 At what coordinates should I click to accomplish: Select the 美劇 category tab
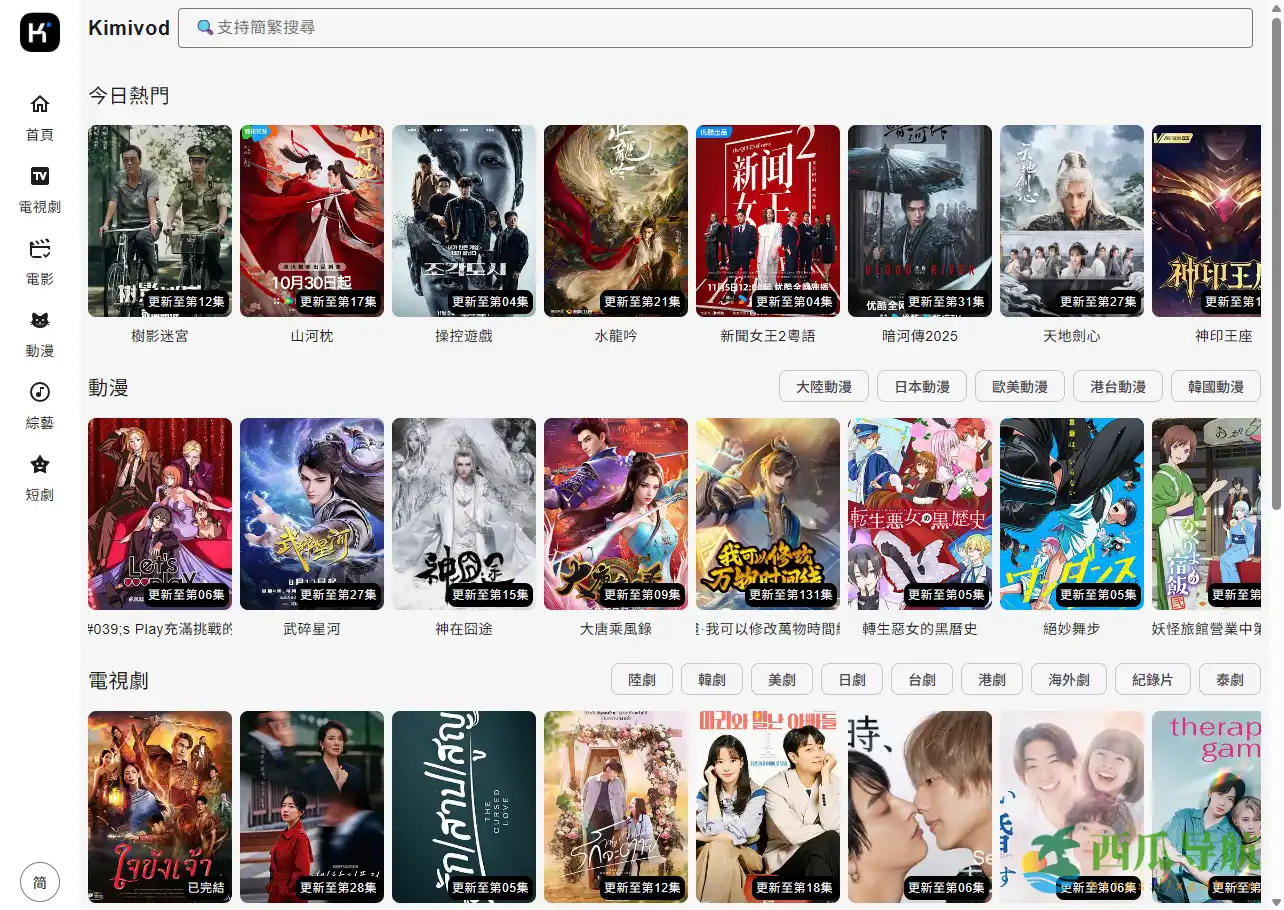782,680
